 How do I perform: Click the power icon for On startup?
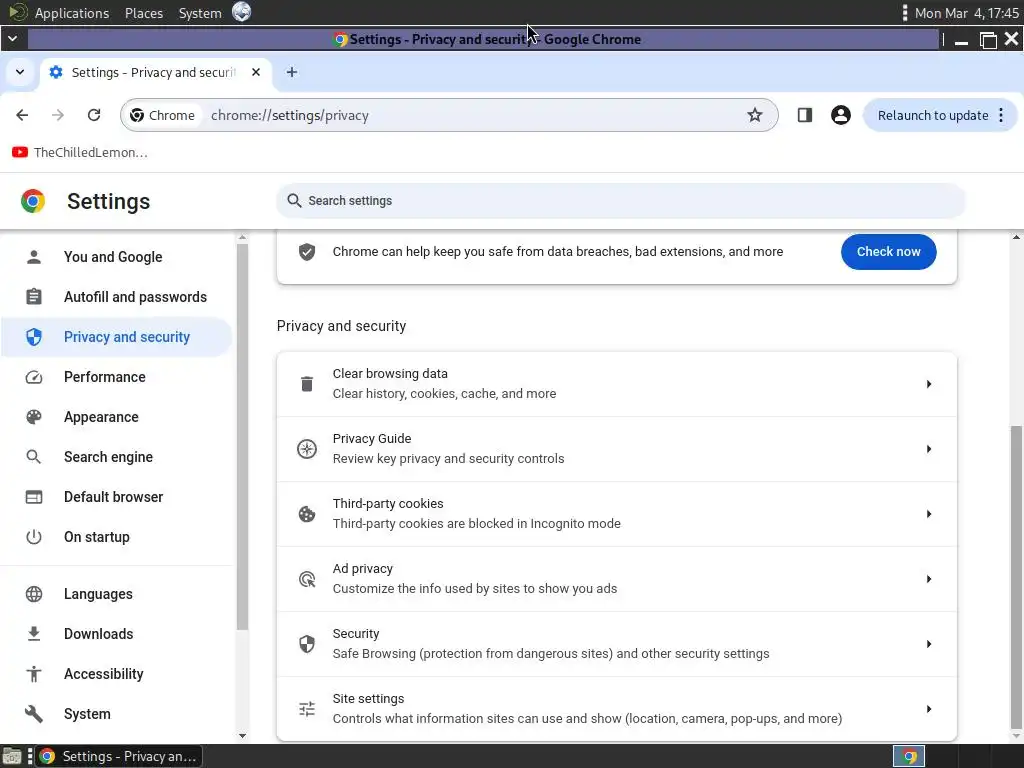(33, 537)
